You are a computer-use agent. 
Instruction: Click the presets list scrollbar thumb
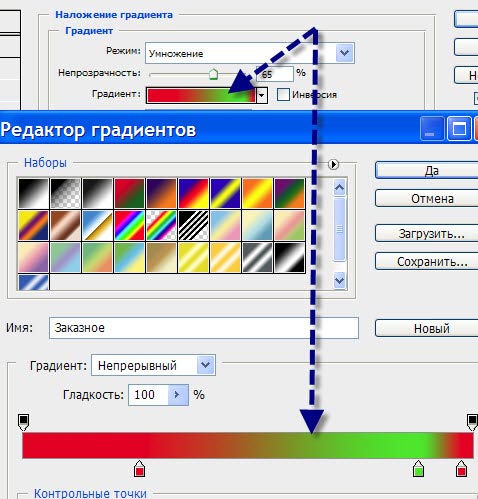339,229
